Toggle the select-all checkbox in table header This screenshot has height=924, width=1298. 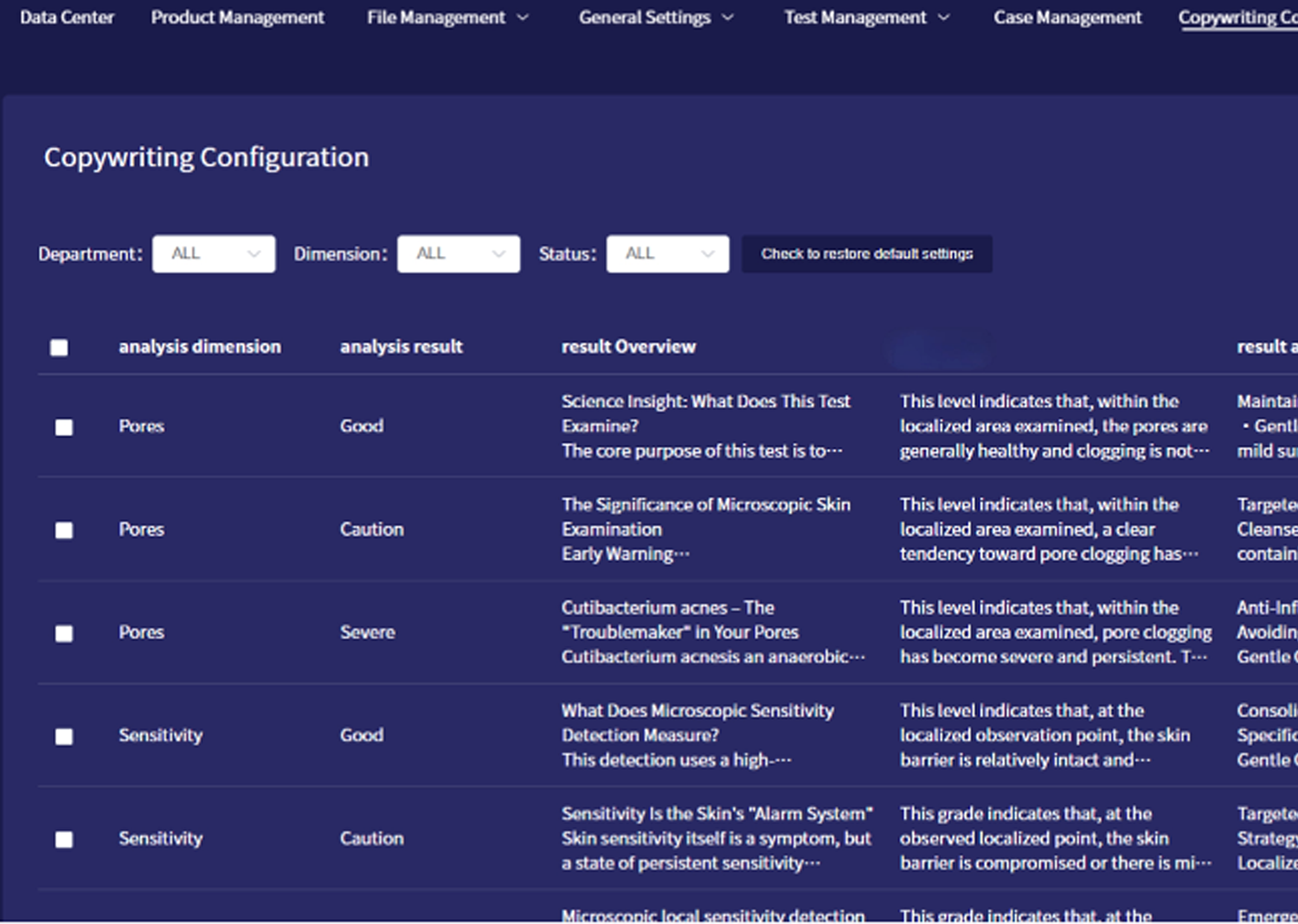[59, 348]
